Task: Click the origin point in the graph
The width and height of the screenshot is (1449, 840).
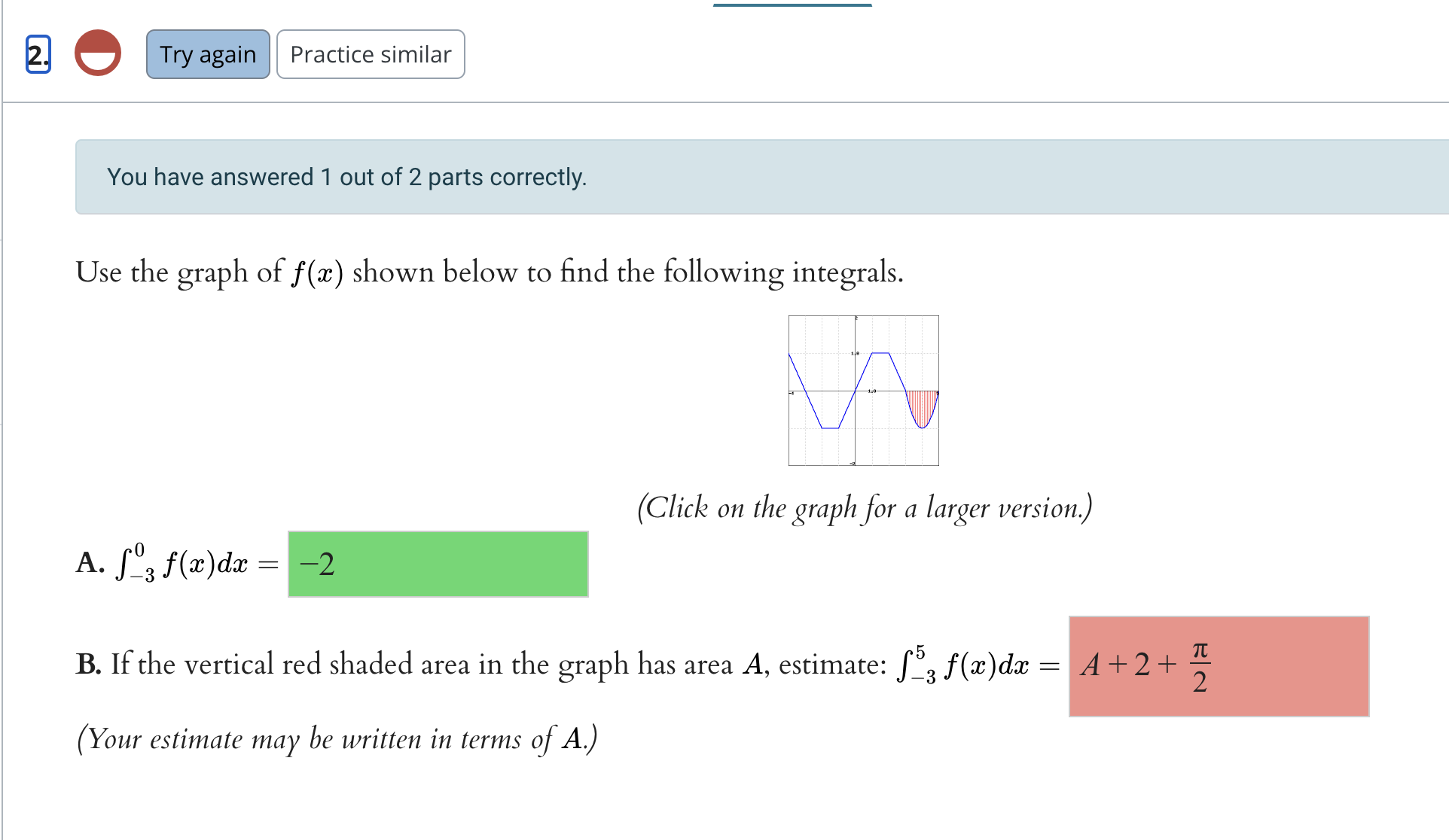Action: (x=856, y=391)
